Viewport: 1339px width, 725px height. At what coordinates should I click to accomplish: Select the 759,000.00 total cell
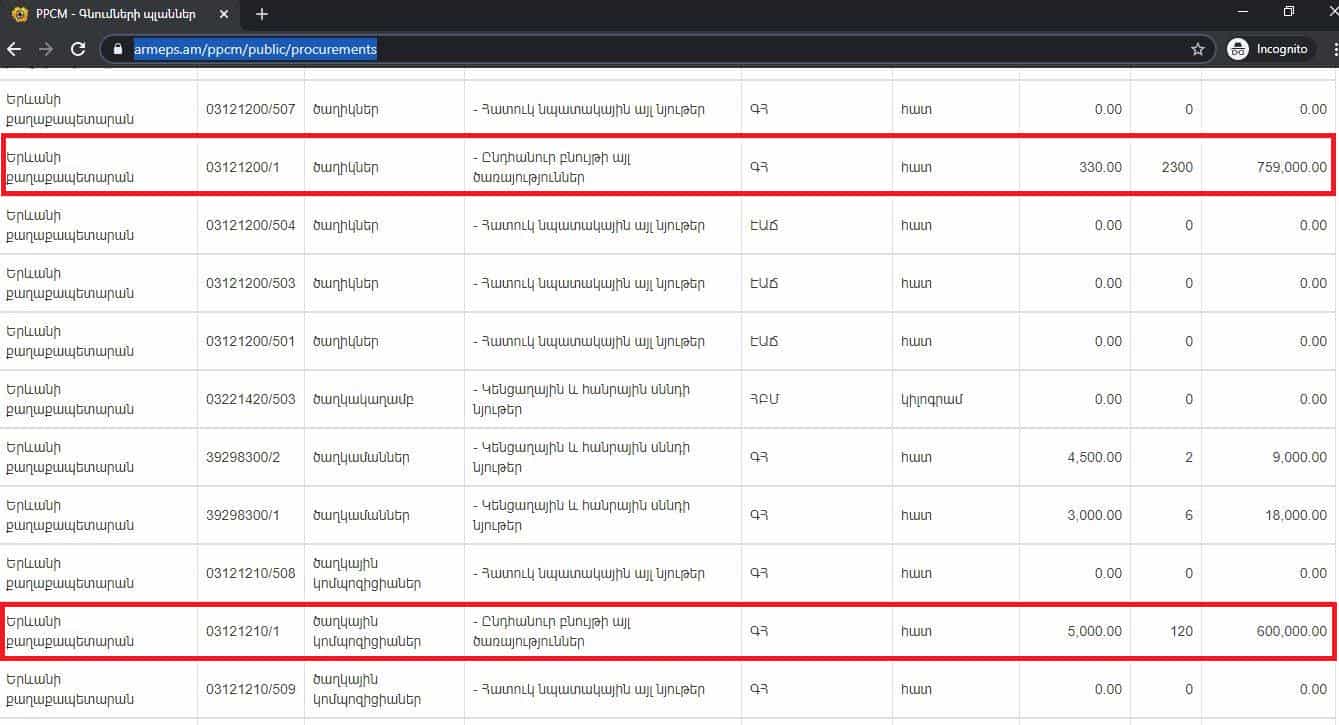[1291, 168]
